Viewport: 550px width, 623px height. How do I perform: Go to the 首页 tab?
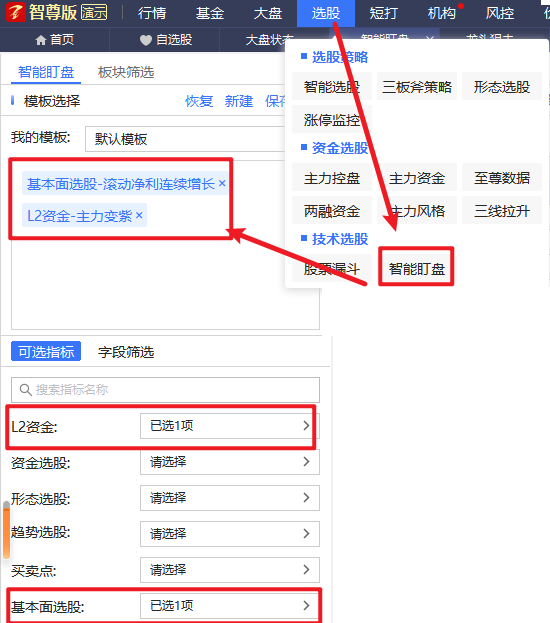coord(55,40)
